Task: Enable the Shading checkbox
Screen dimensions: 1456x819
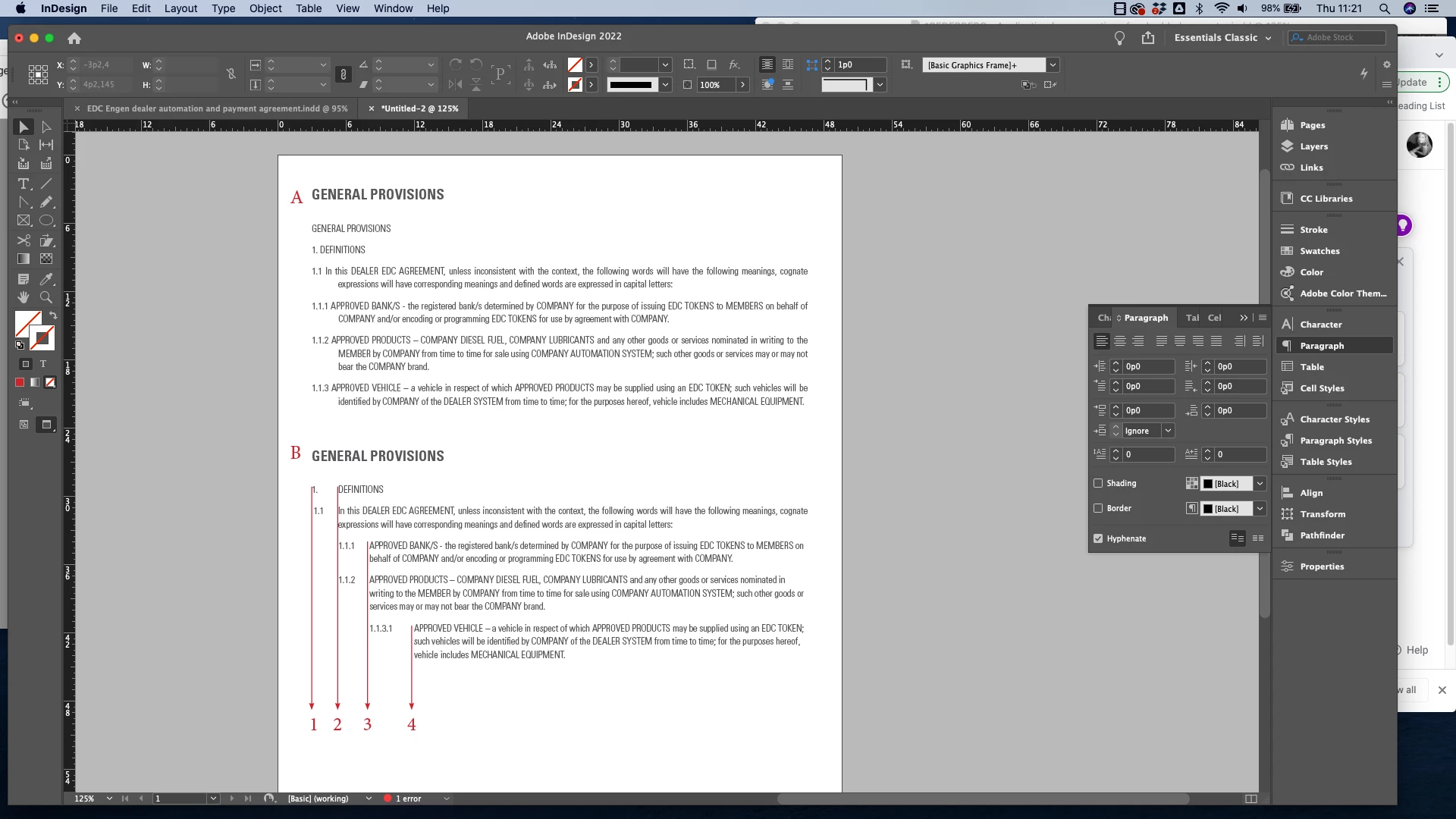Action: [1098, 483]
